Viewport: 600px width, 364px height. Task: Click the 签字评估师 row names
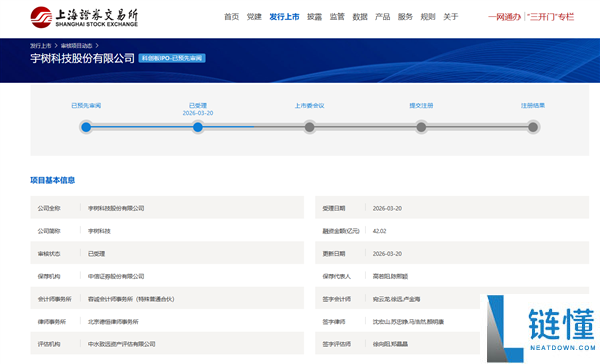coord(390,344)
